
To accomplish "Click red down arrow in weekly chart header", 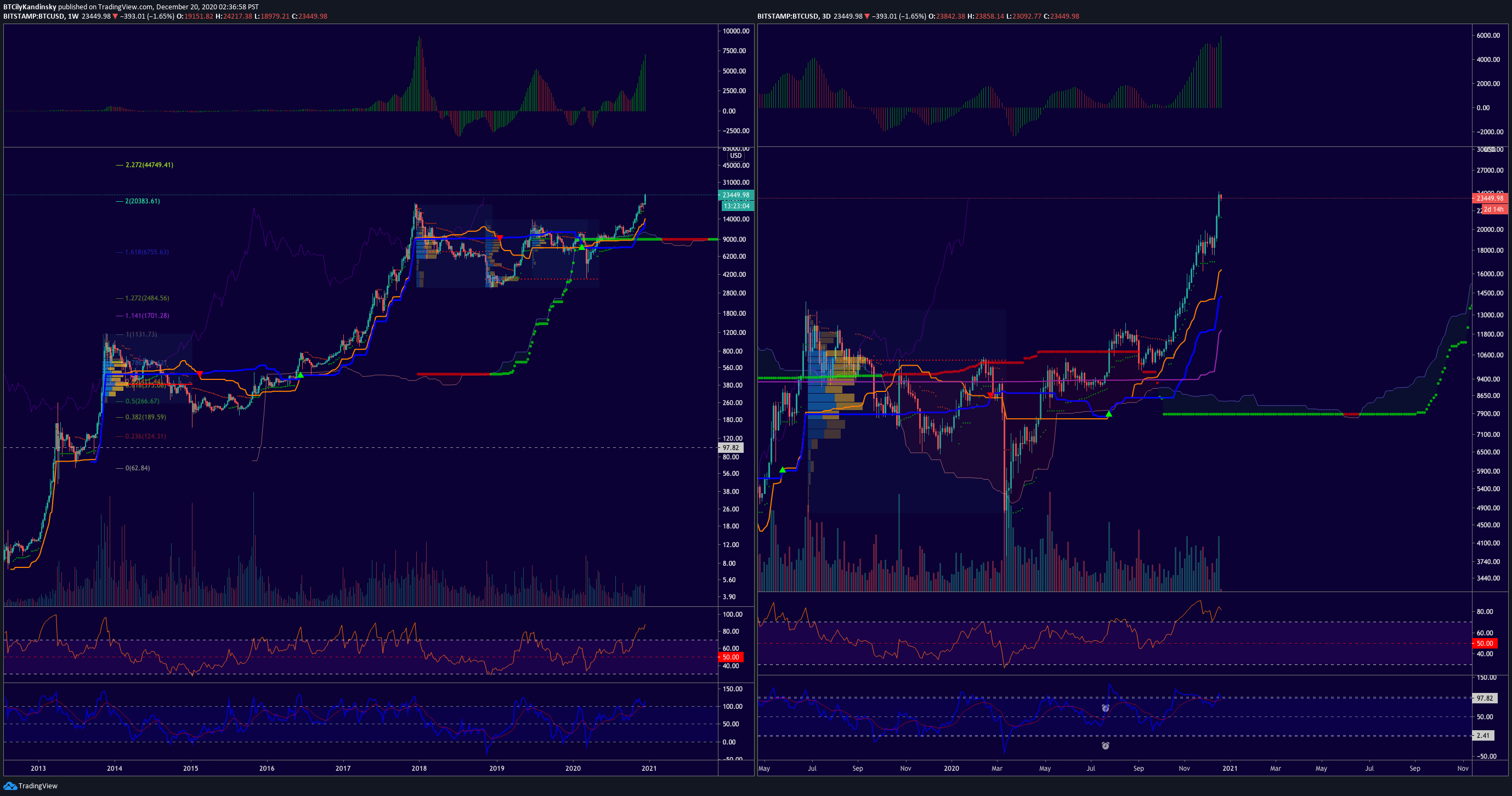I will pyautogui.click(x=116, y=16).
